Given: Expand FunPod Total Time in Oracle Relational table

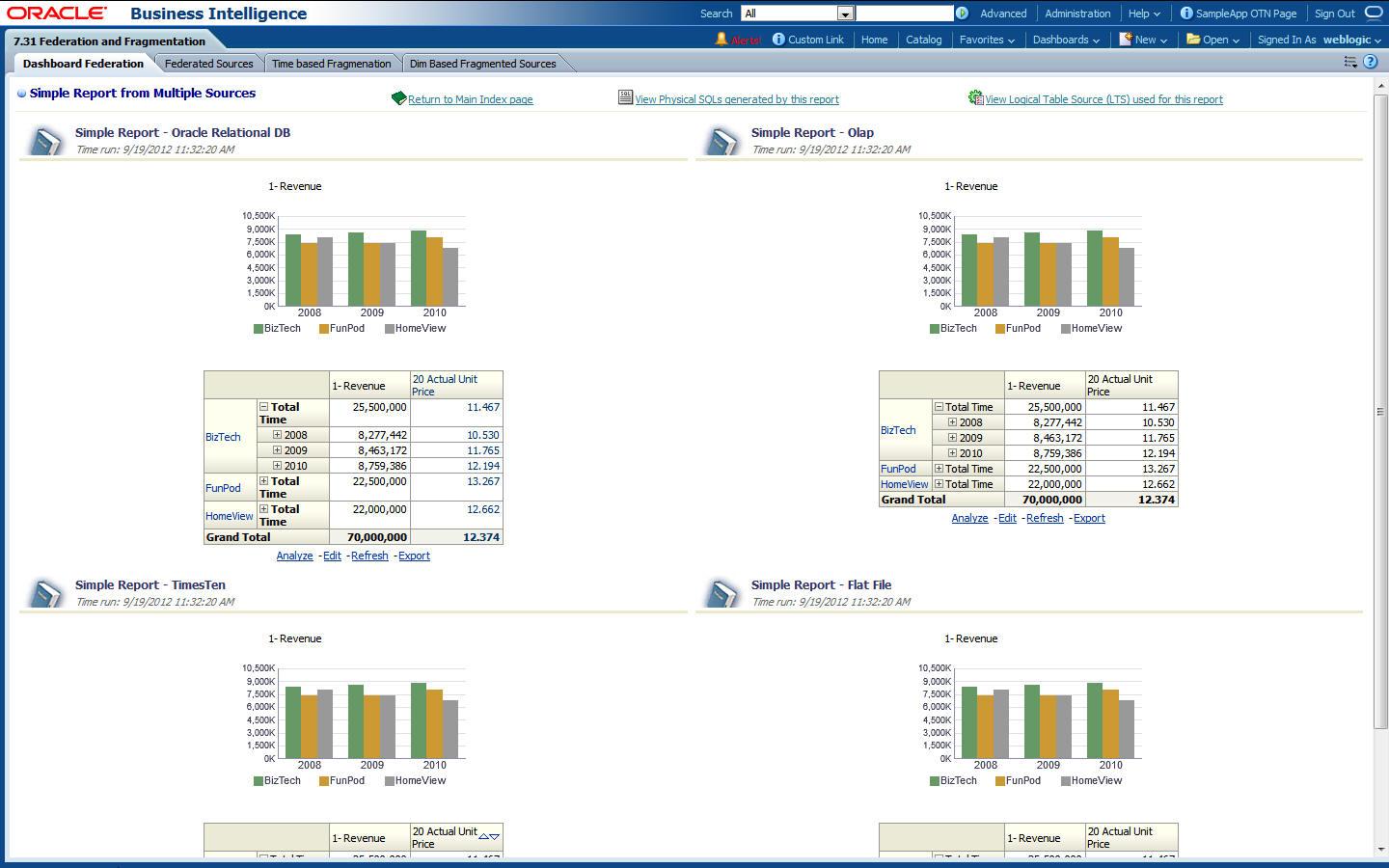Looking at the screenshot, I should pos(263,481).
